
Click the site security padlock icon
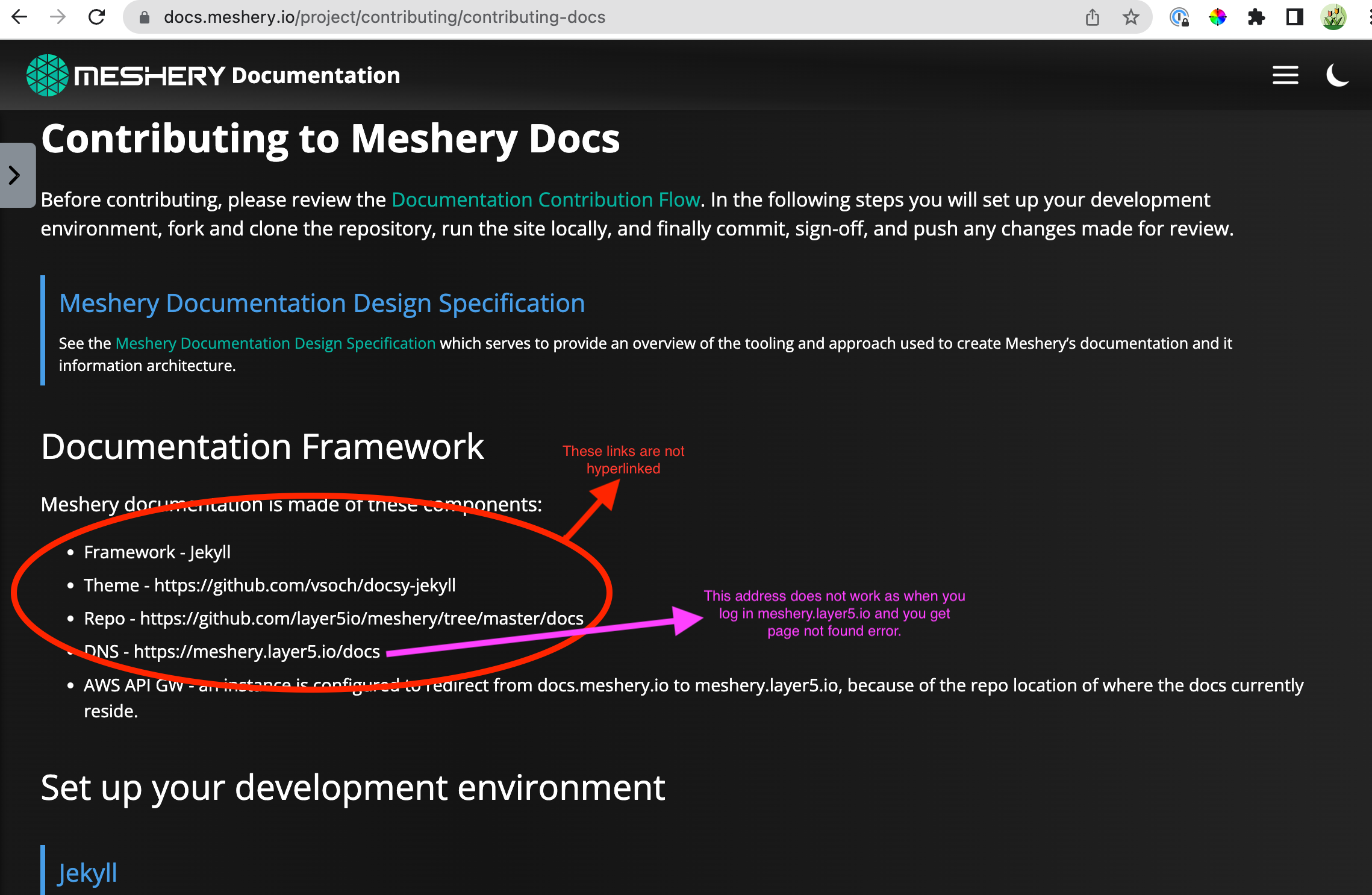[143, 17]
